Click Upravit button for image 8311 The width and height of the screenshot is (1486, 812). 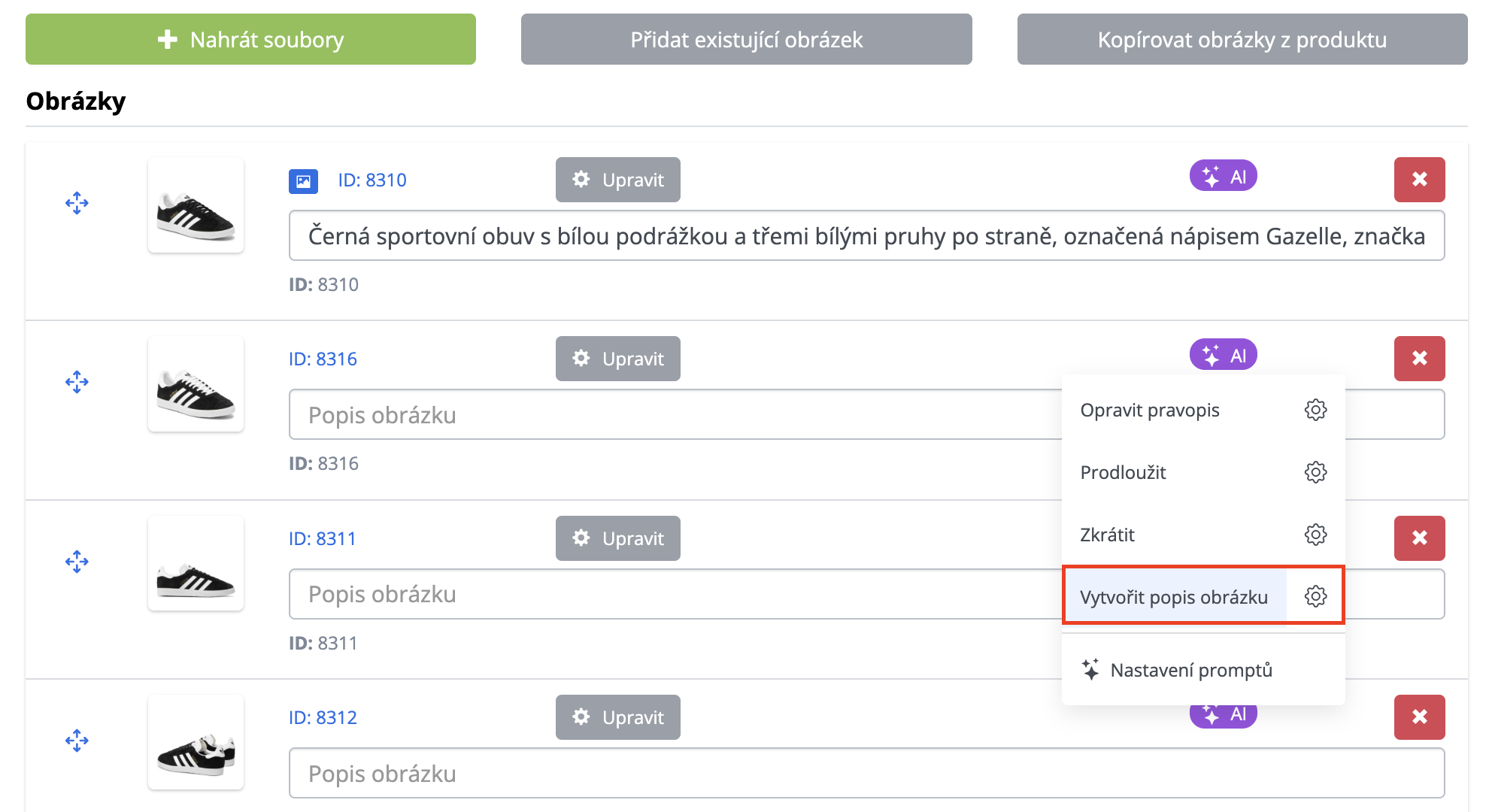[x=617, y=538]
